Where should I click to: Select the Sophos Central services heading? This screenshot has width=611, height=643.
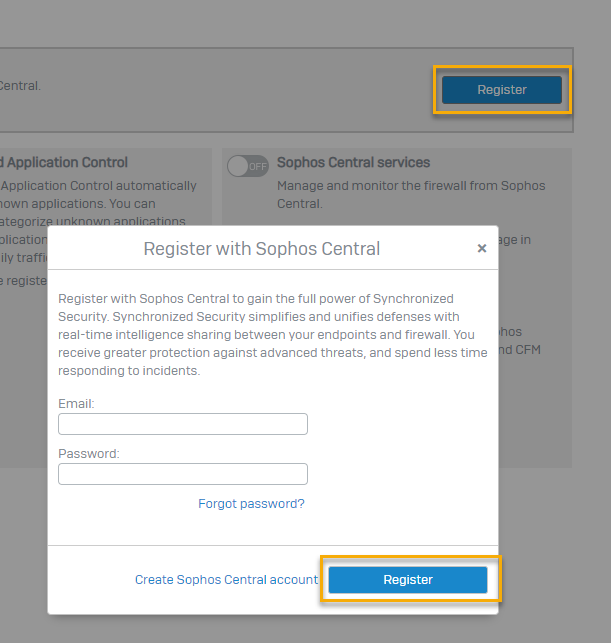pos(353,163)
